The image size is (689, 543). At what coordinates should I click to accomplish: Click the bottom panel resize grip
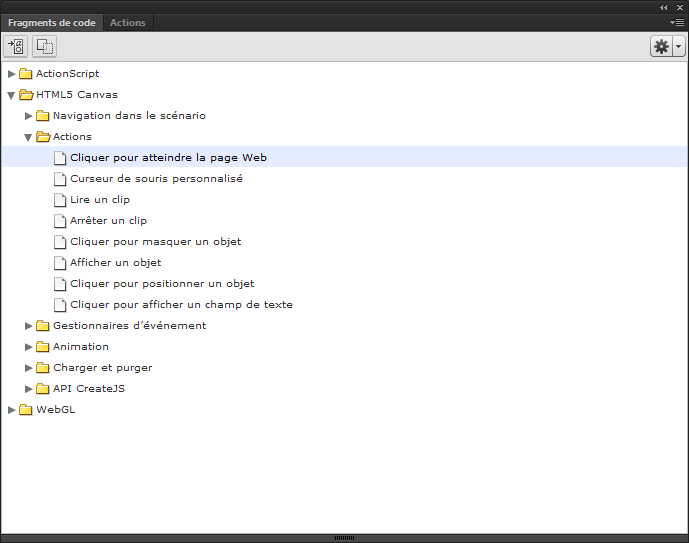tap(344, 538)
